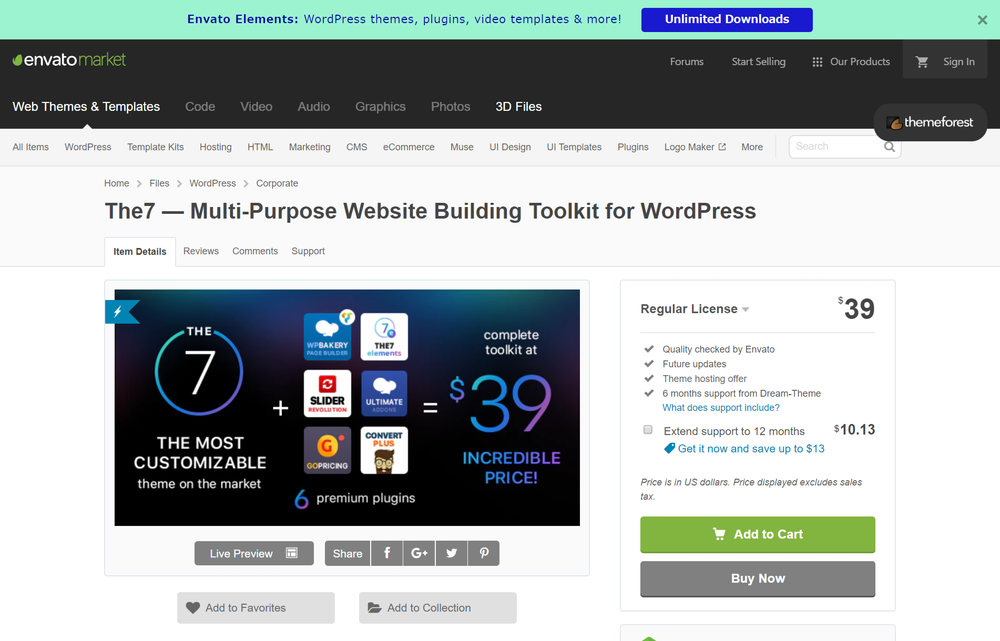
Task: Enable Extend support to 12 months
Action: point(648,430)
